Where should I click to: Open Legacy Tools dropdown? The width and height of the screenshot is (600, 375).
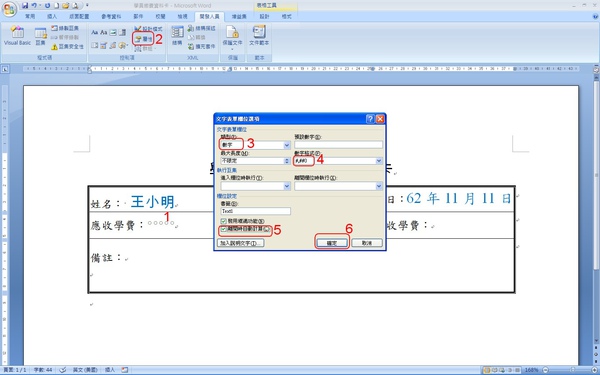(123, 46)
